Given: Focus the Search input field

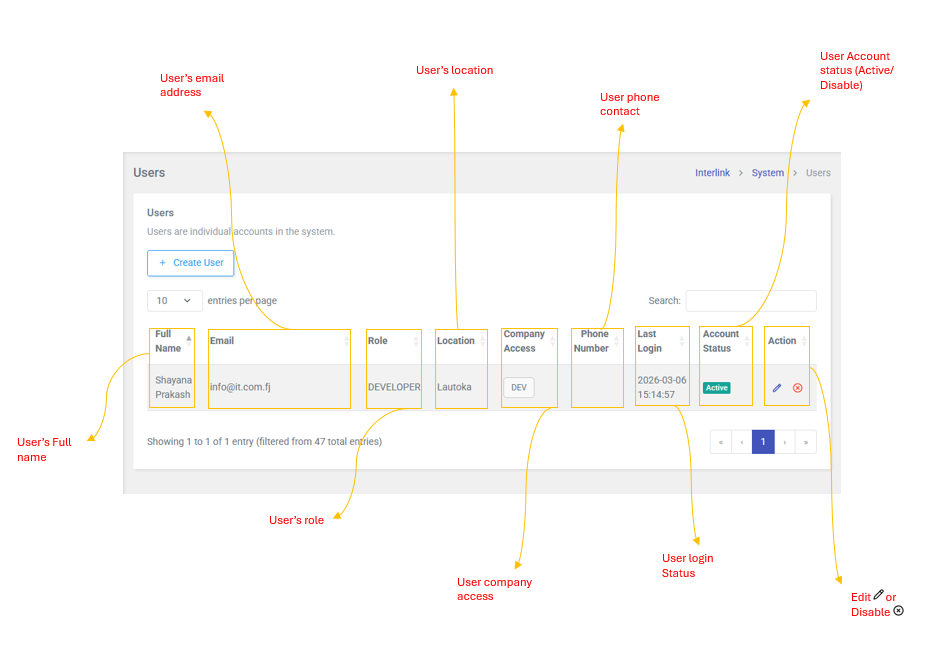Looking at the screenshot, I should tap(750, 300).
